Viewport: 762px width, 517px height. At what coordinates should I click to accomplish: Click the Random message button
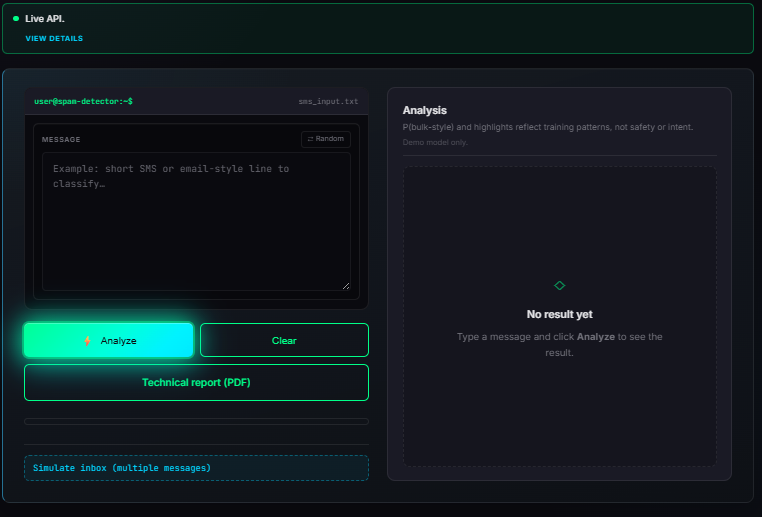pyautogui.click(x=326, y=139)
